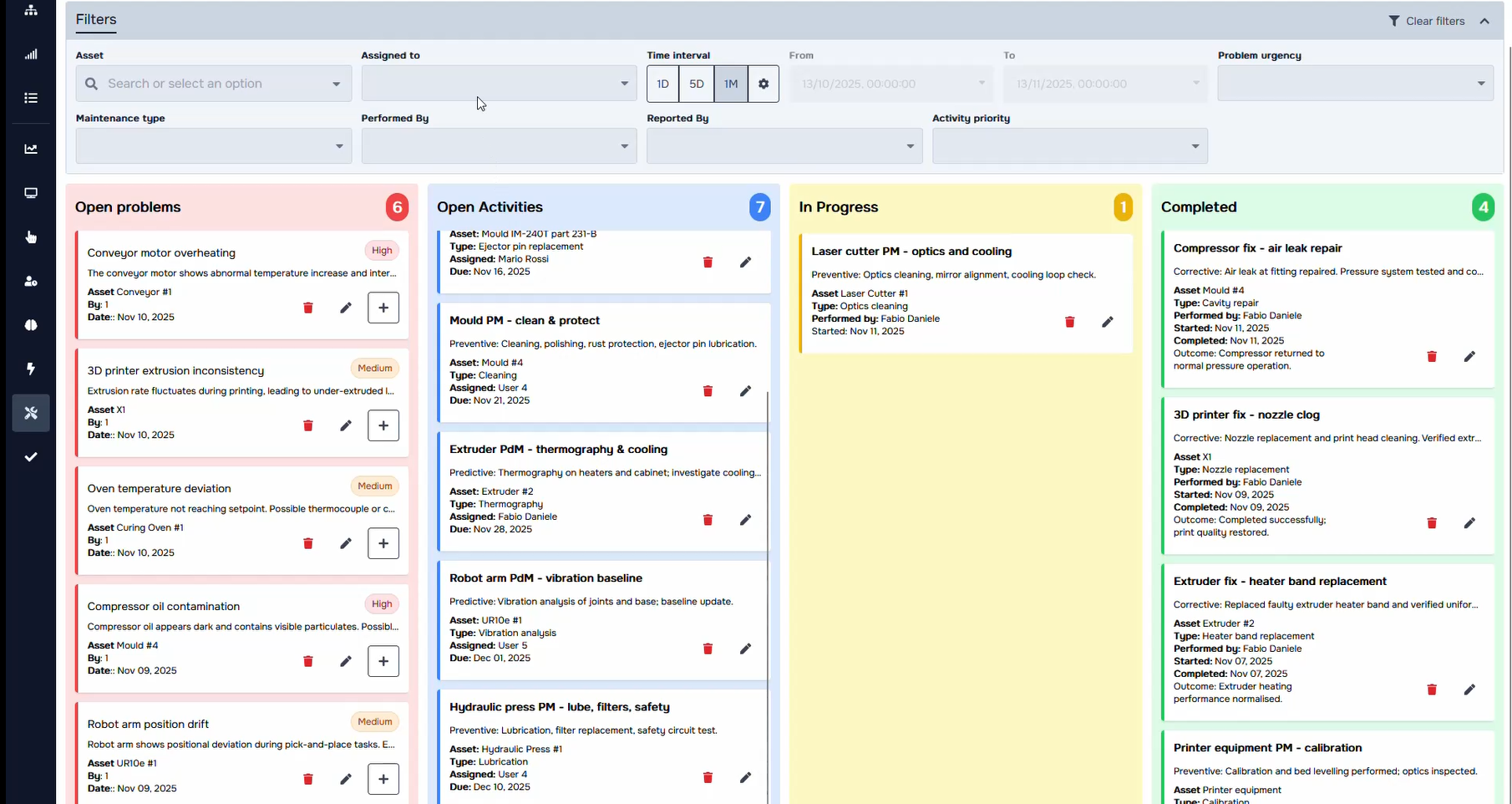The image size is (1512, 804).
Task: Select the 1D time interval
Action: coord(662,84)
